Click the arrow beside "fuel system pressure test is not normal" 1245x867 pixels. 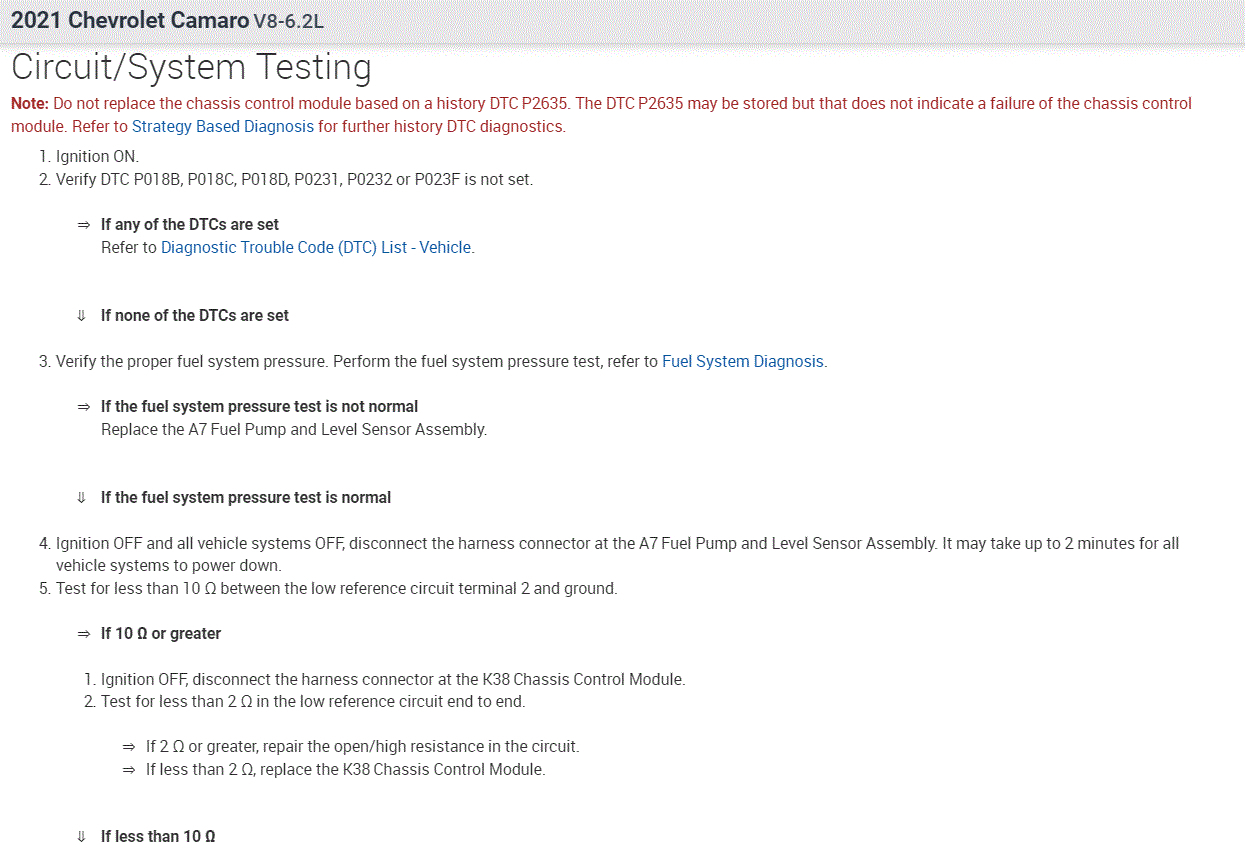84,407
